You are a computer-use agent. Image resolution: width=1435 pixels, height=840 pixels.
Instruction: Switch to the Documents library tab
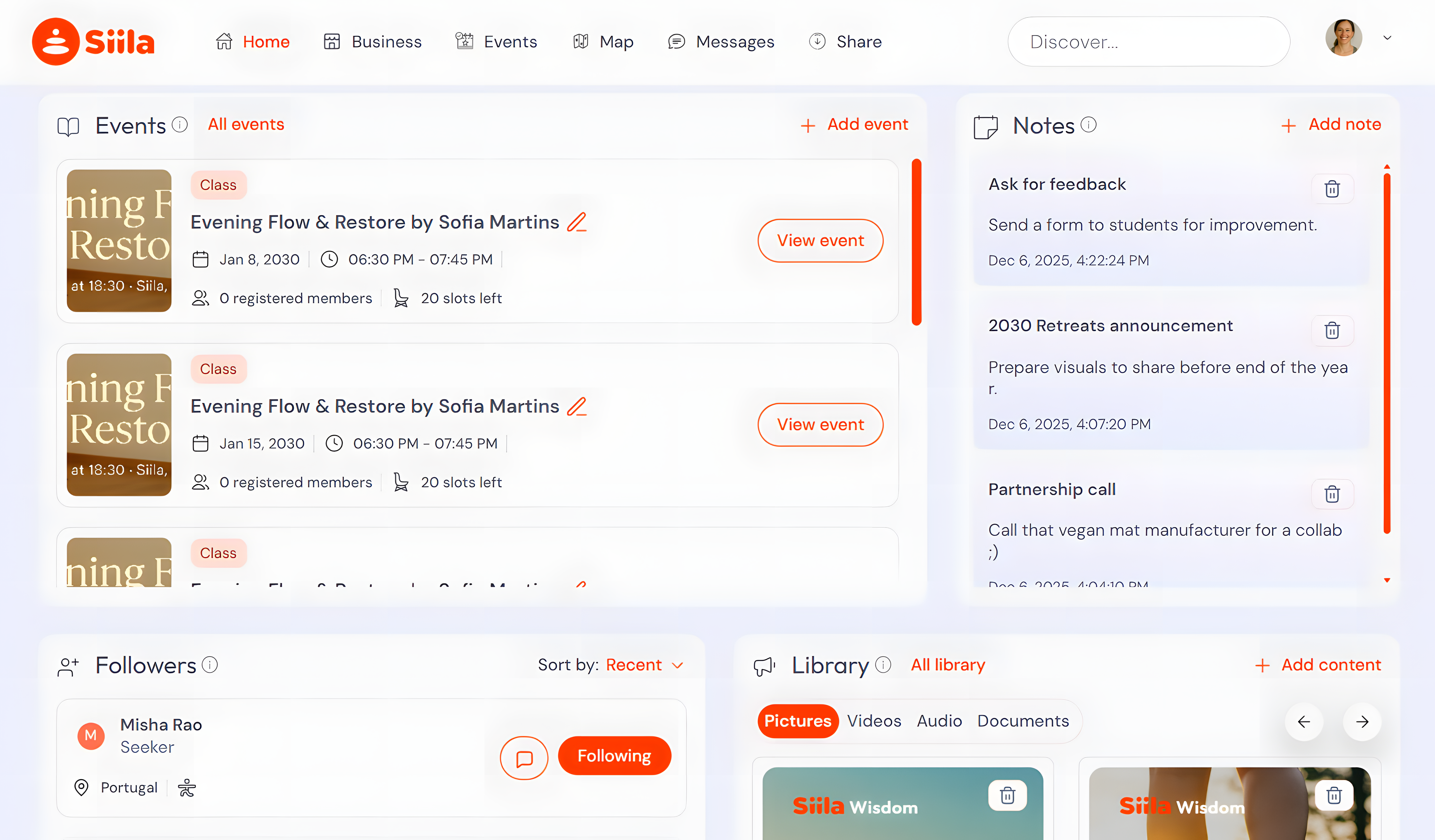click(x=1023, y=721)
